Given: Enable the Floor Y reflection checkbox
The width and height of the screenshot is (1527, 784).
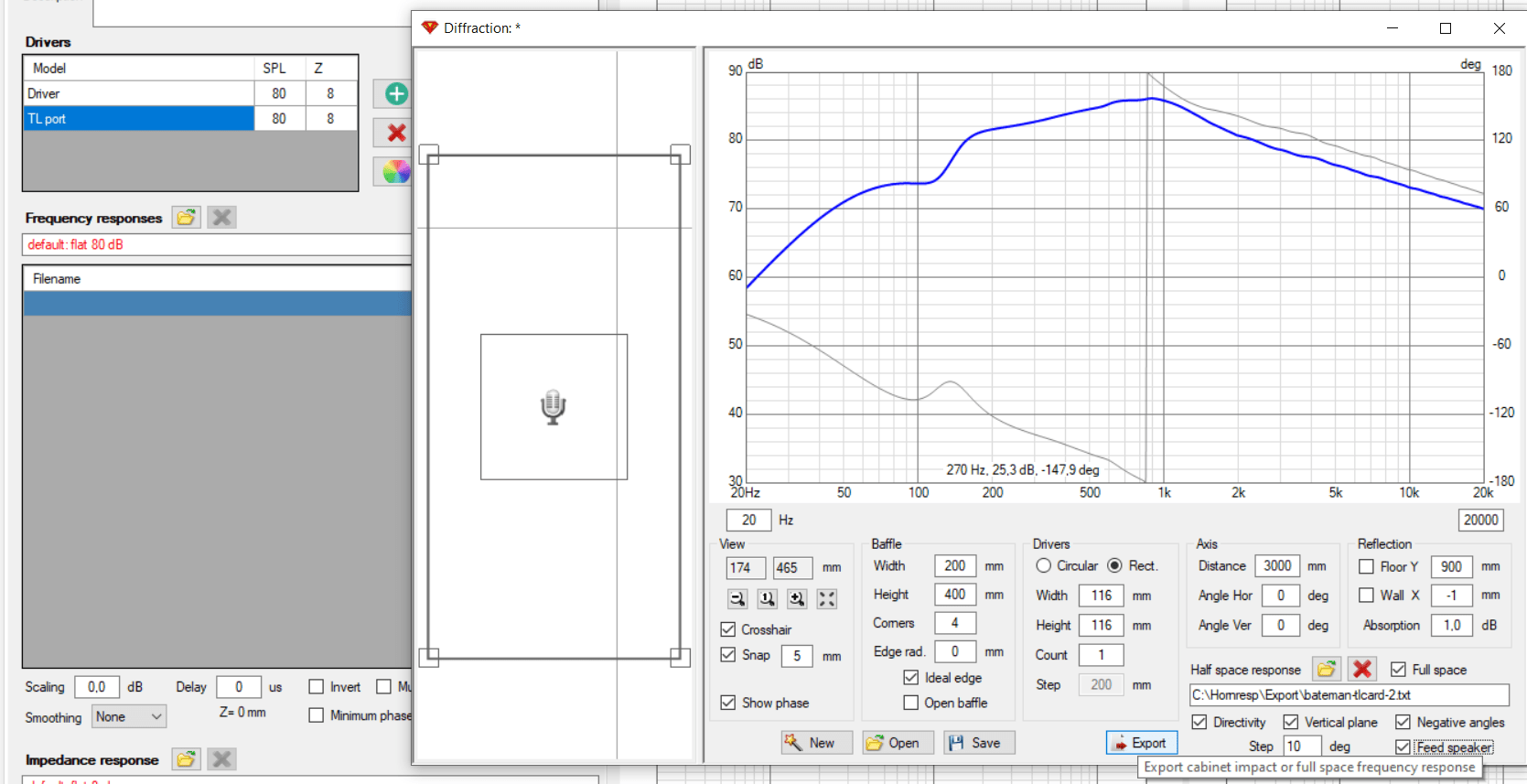Looking at the screenshot, I should 1366,566.
